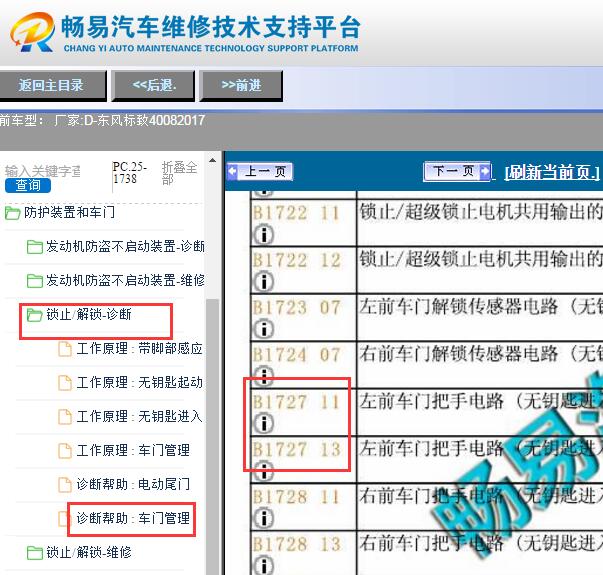Click 折叠全部 to collapse all
The image size is (603, 575).
[x=179, y=173]
